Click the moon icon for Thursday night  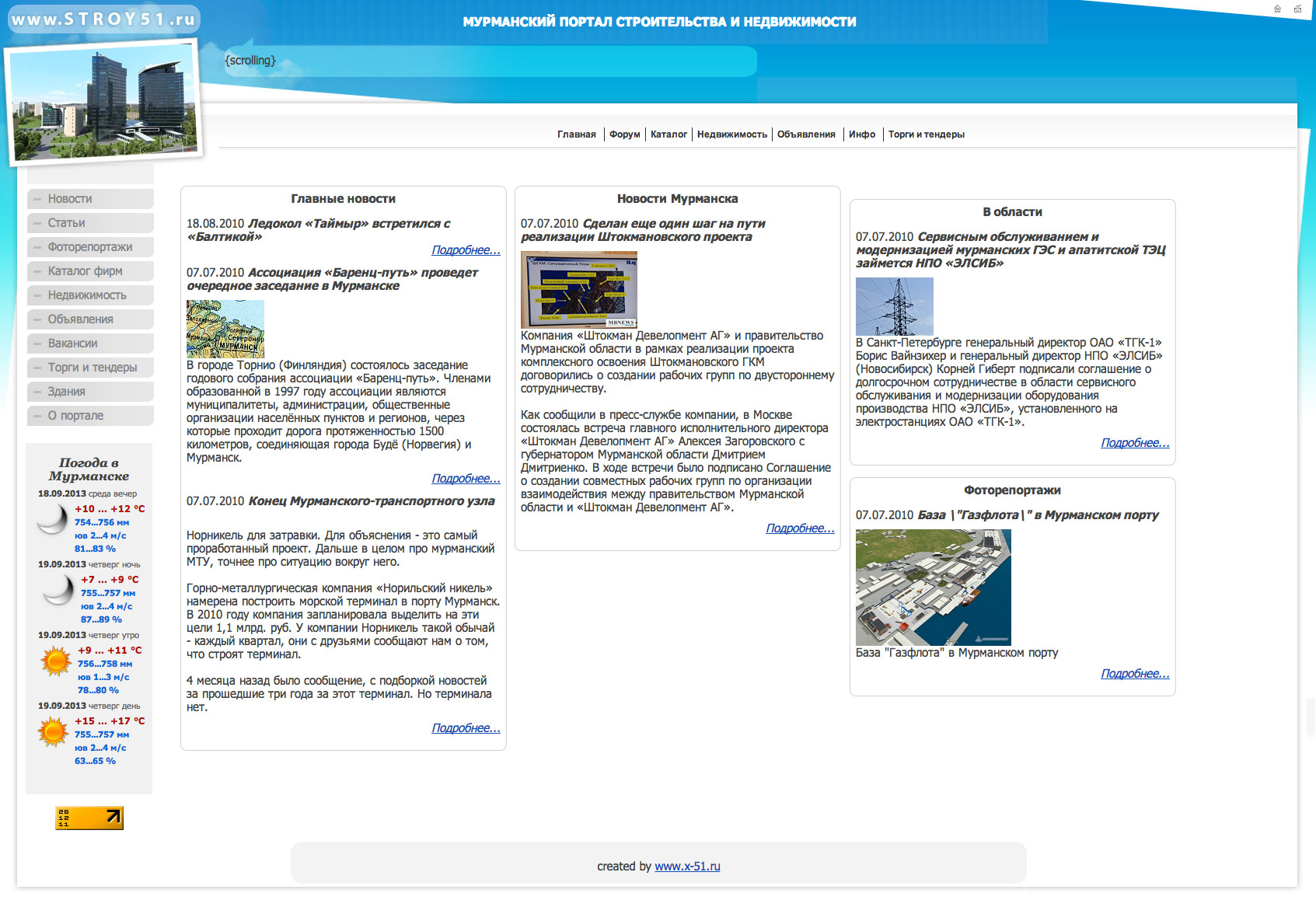pos(58,591)
